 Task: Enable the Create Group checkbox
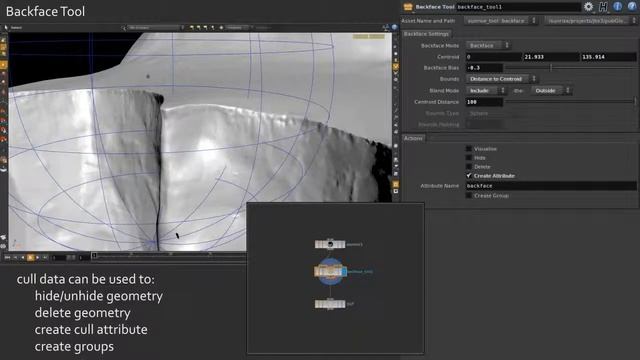pyautogui.click(x=469, y=196)
